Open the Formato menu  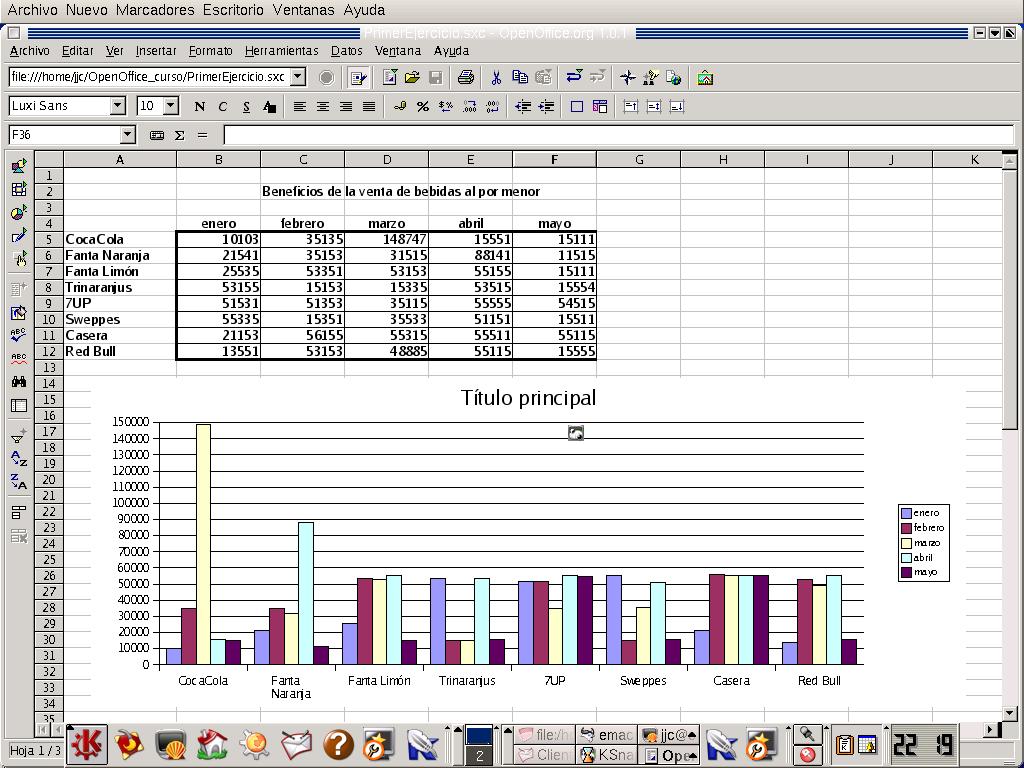click(210, 51)
